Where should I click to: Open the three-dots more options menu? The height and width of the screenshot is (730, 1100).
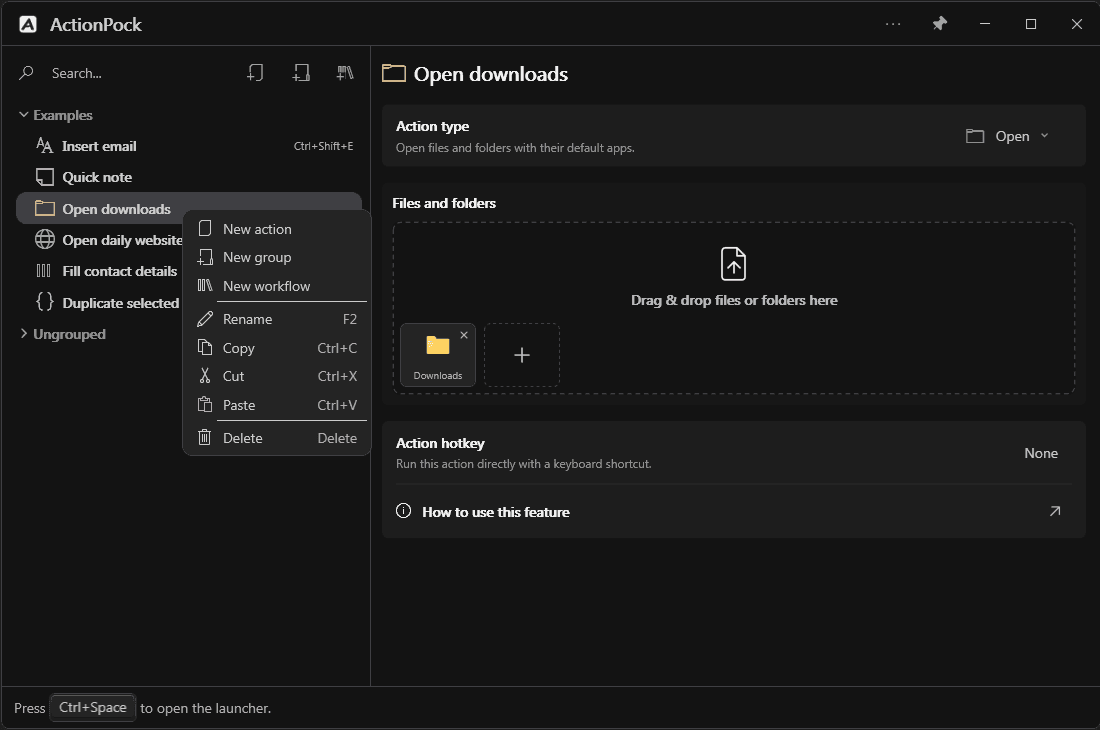tap(893, 24)
